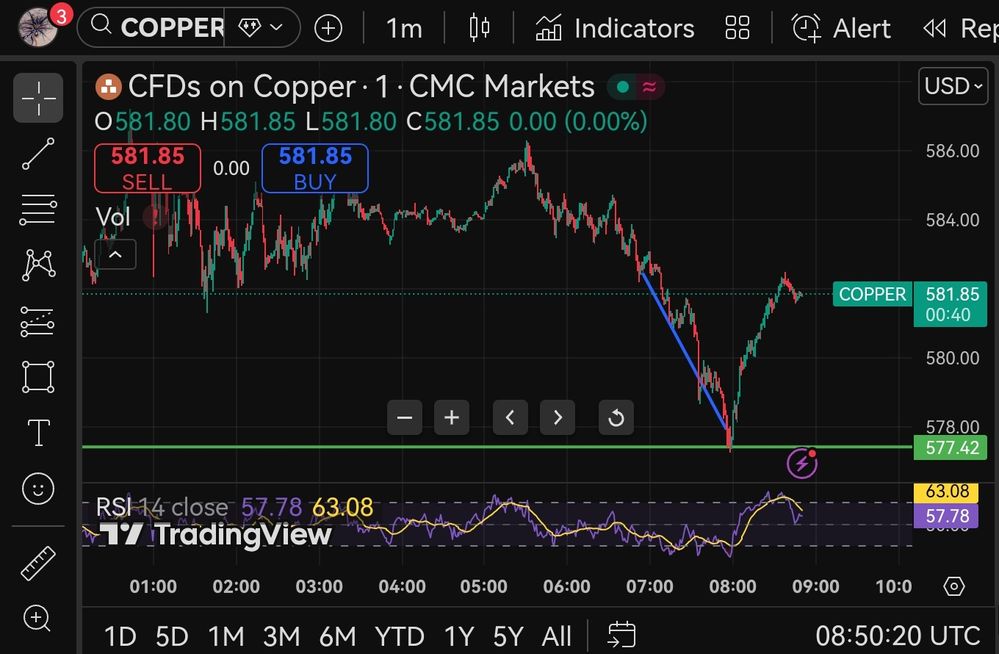Click the pink data update approximation badge
This screenshot has width=999, height=654.
tap(650, 86)
